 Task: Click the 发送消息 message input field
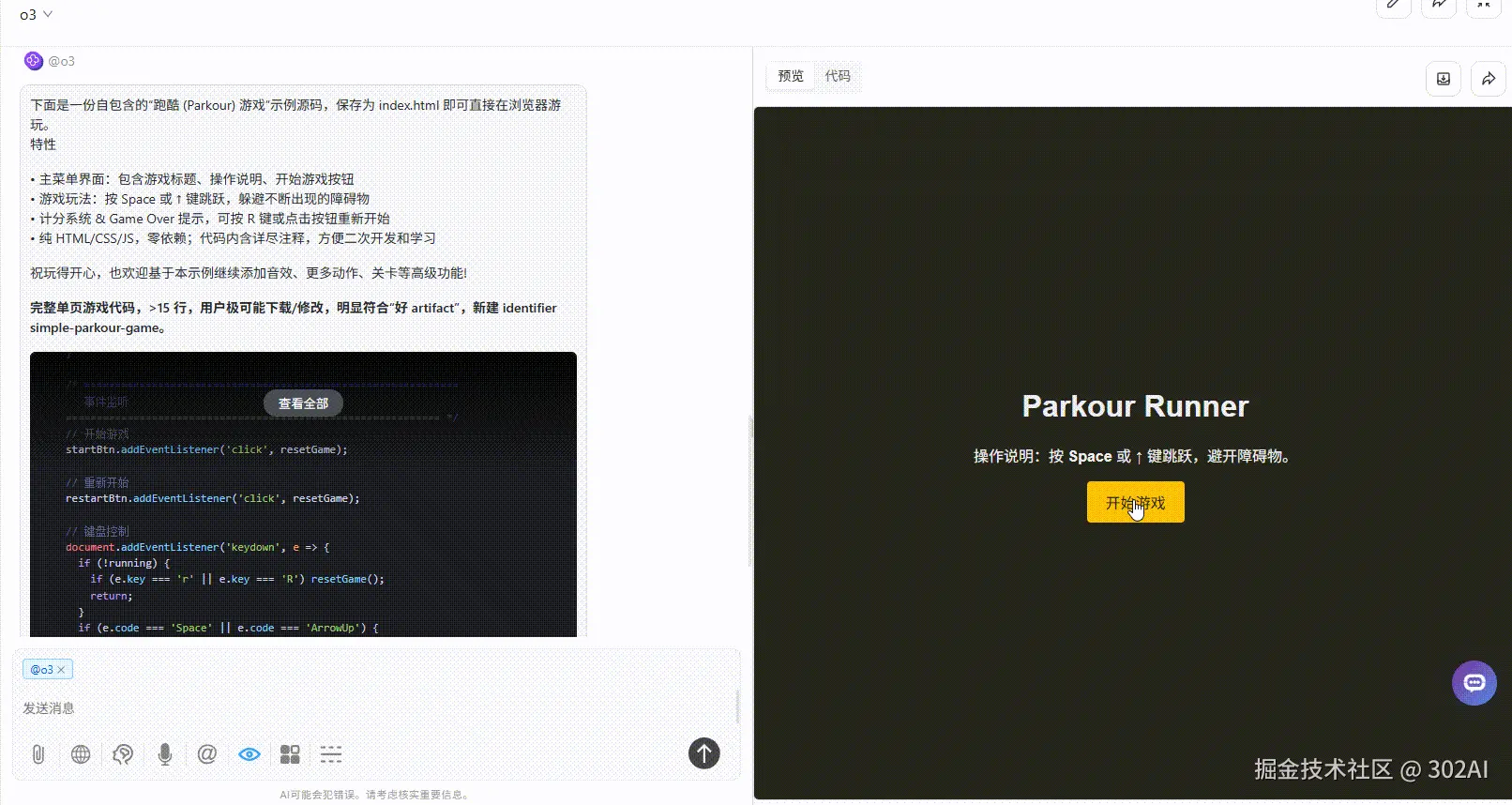click(375, 708)
